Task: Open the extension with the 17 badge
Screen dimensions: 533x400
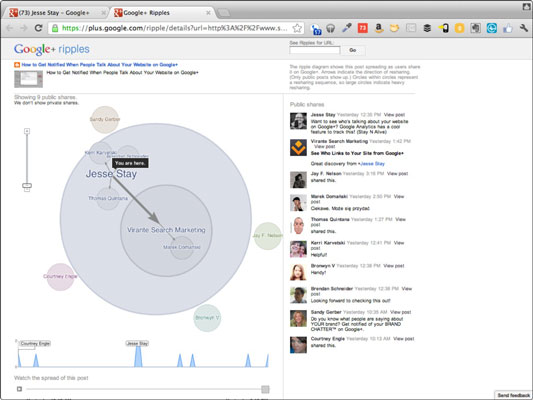Action: (x=316, y=29)
